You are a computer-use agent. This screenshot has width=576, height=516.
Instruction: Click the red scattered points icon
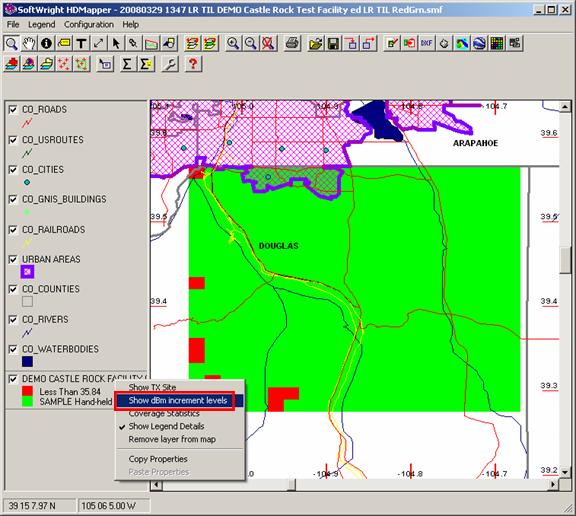pos(64,64)
